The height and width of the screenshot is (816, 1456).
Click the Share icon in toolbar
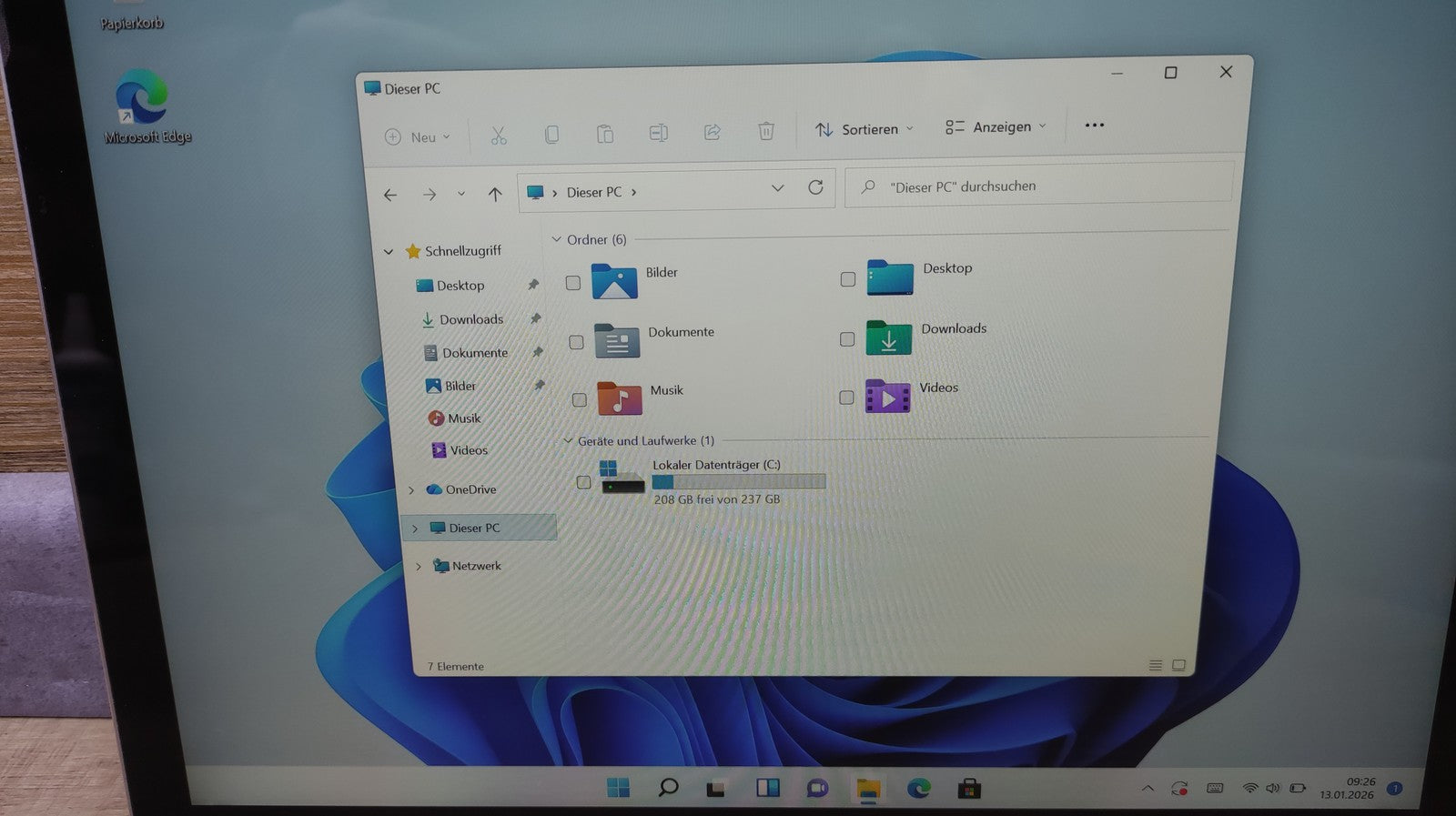(x=713, y=132)
